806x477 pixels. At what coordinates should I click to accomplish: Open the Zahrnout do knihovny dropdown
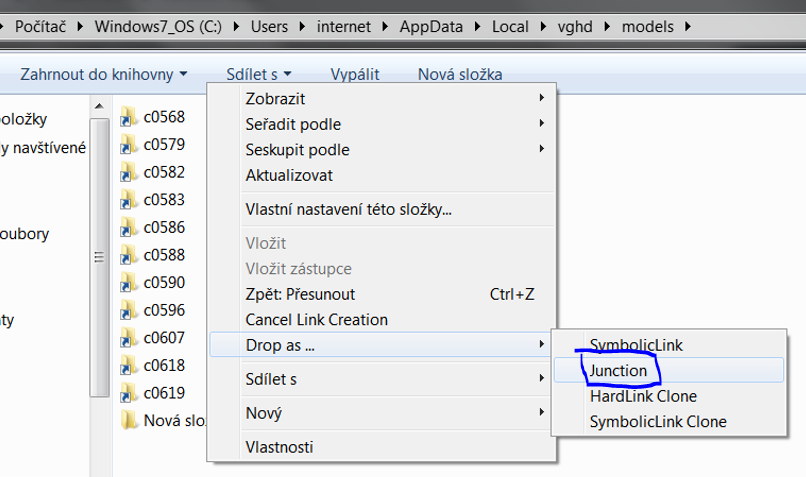(x=103, y=75)
